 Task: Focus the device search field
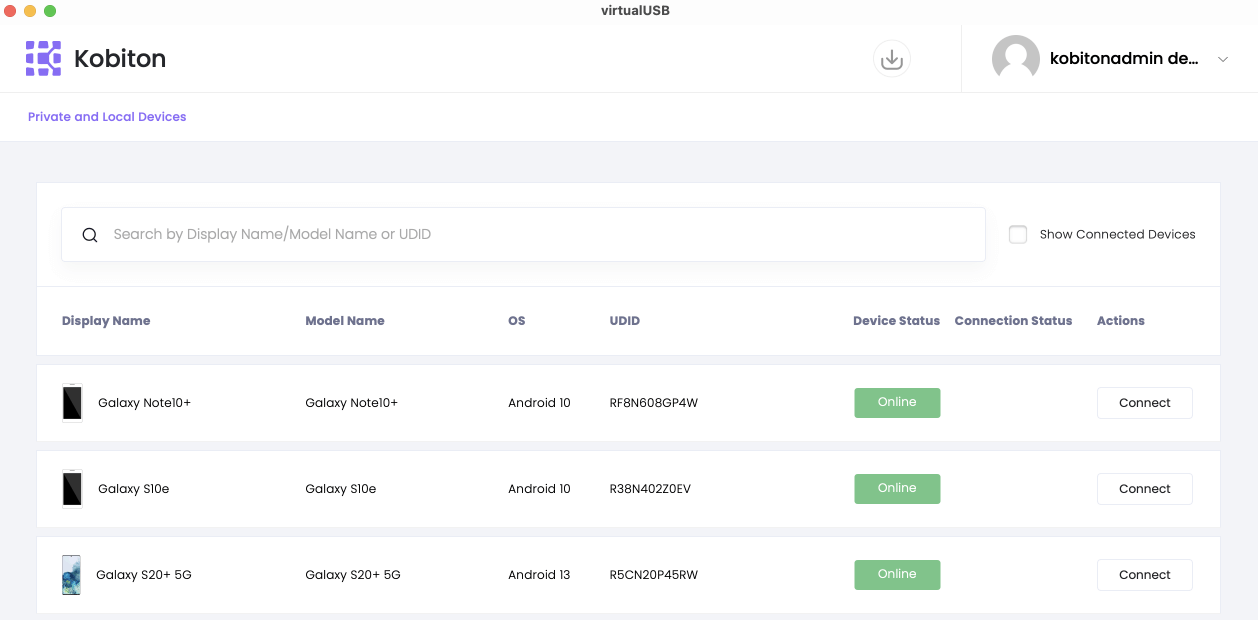point(523,235)
